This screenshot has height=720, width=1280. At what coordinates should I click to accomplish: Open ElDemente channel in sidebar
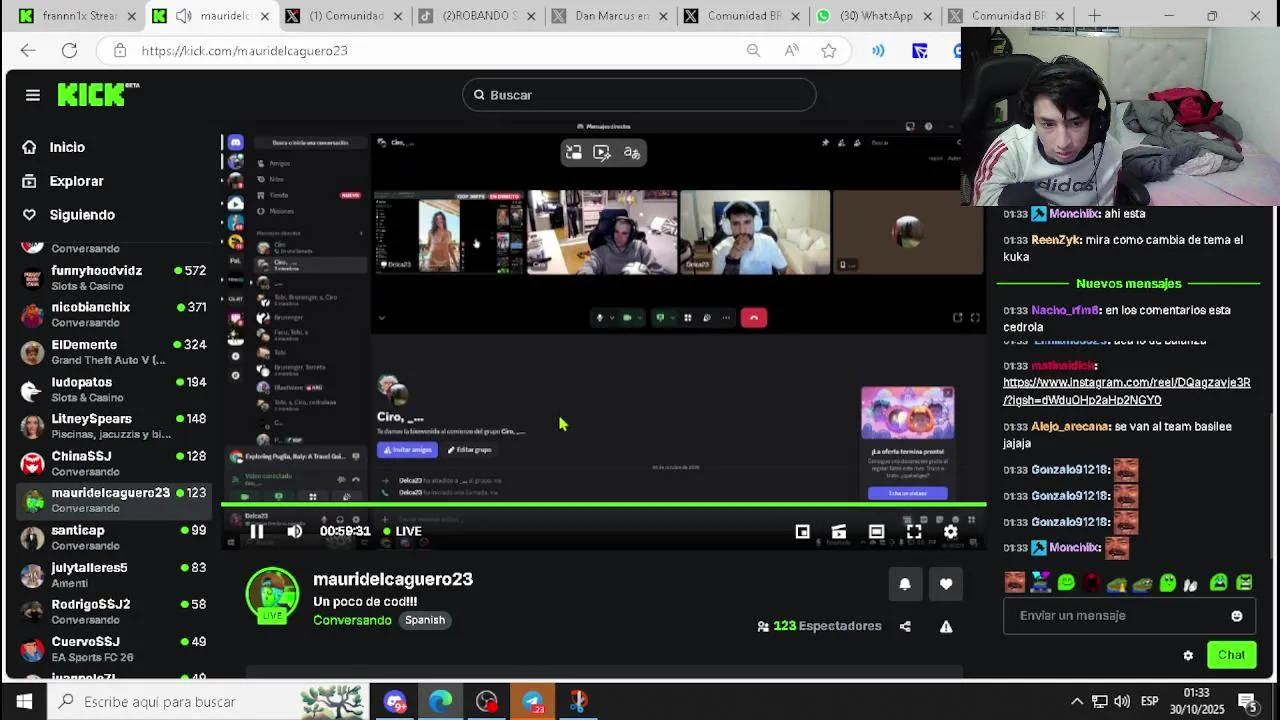click(x=113, y=352)
